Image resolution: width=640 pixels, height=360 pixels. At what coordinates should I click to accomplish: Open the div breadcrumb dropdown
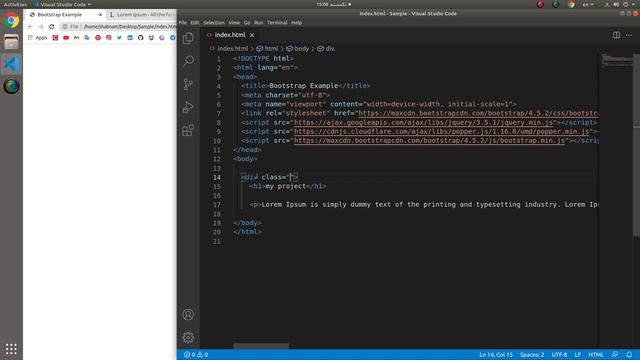point(326,49)
